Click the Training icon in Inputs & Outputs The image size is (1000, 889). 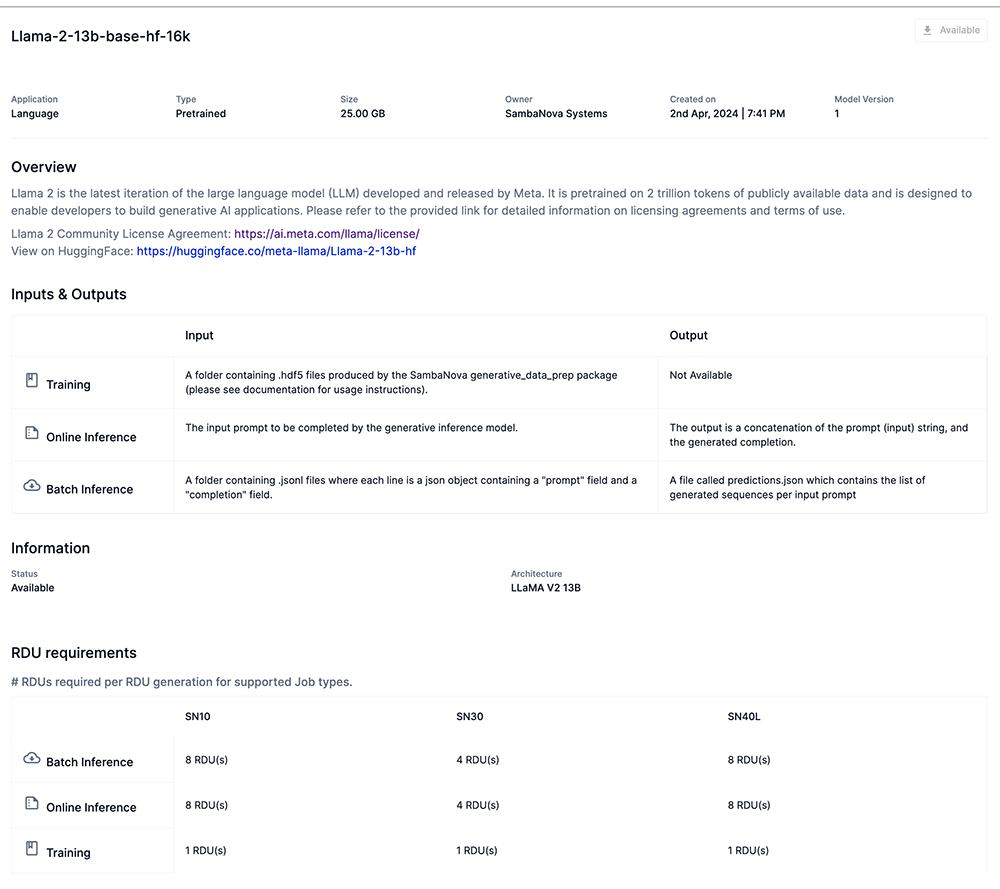(31, 381)
